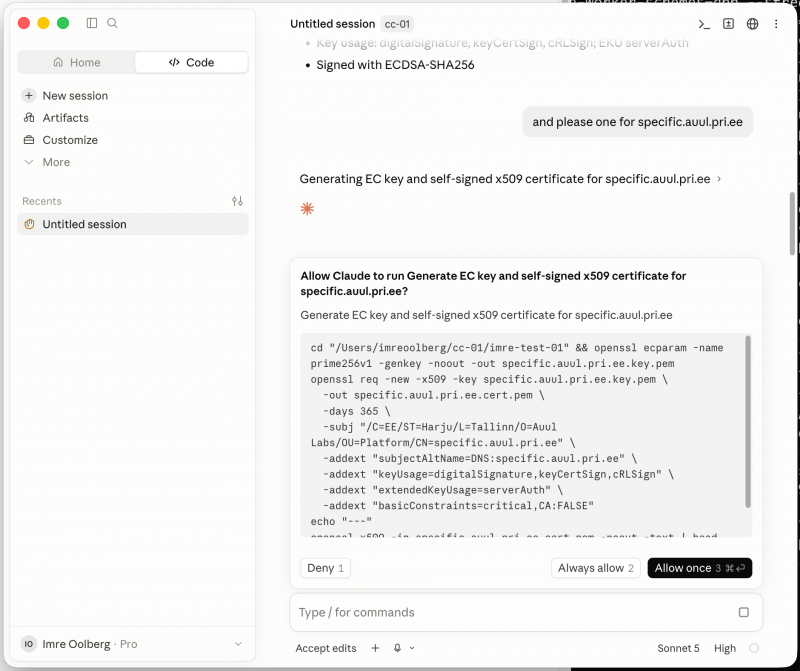
Task: Click the Untitled session title in header
Action: 333,24
